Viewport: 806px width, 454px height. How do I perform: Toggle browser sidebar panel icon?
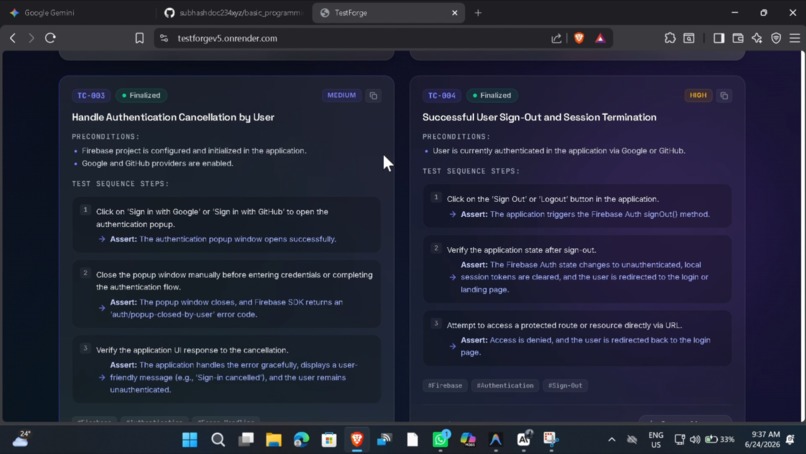tap(719, 38)
